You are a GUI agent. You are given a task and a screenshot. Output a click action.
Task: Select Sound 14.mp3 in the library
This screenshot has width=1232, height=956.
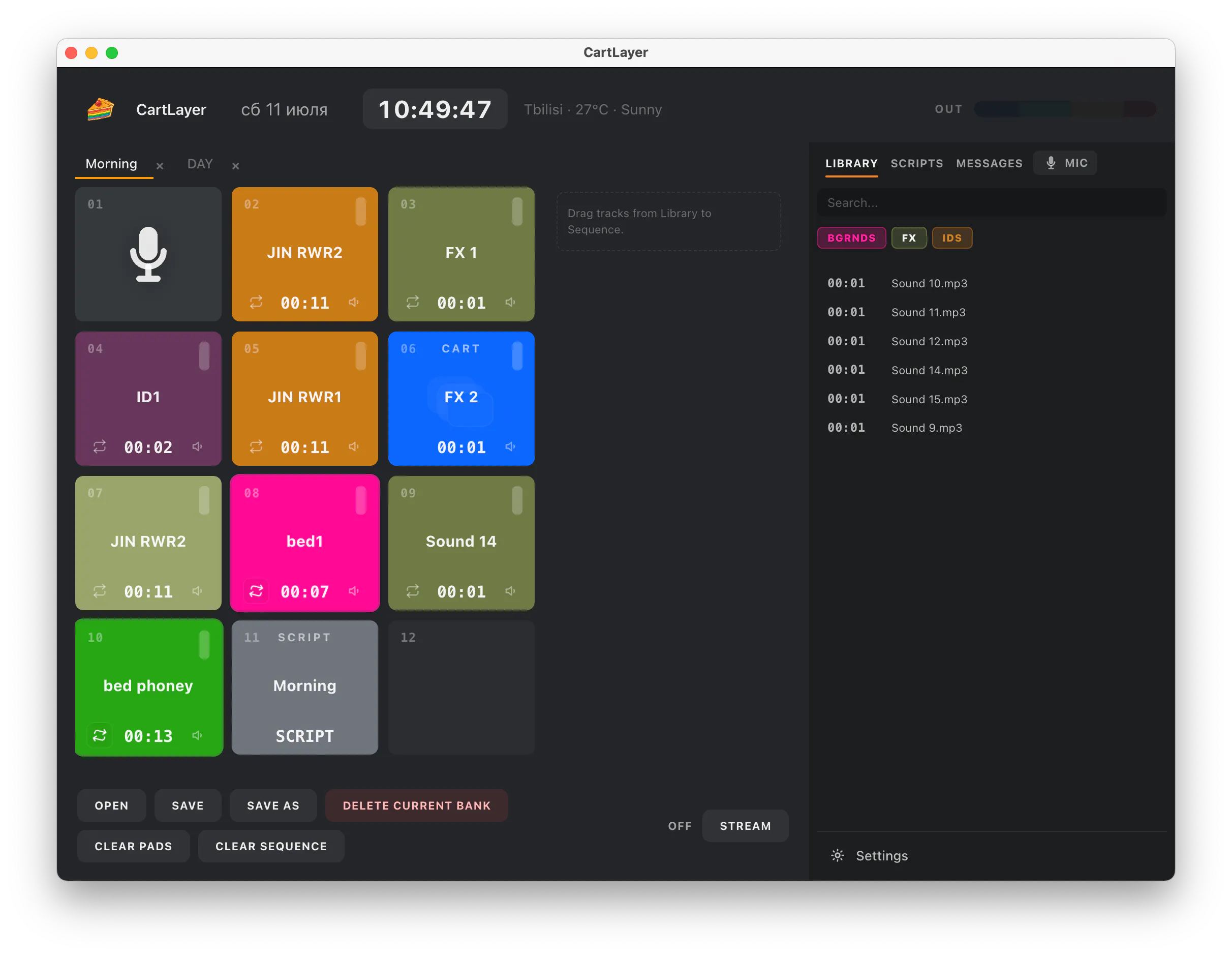coord(992,370)
